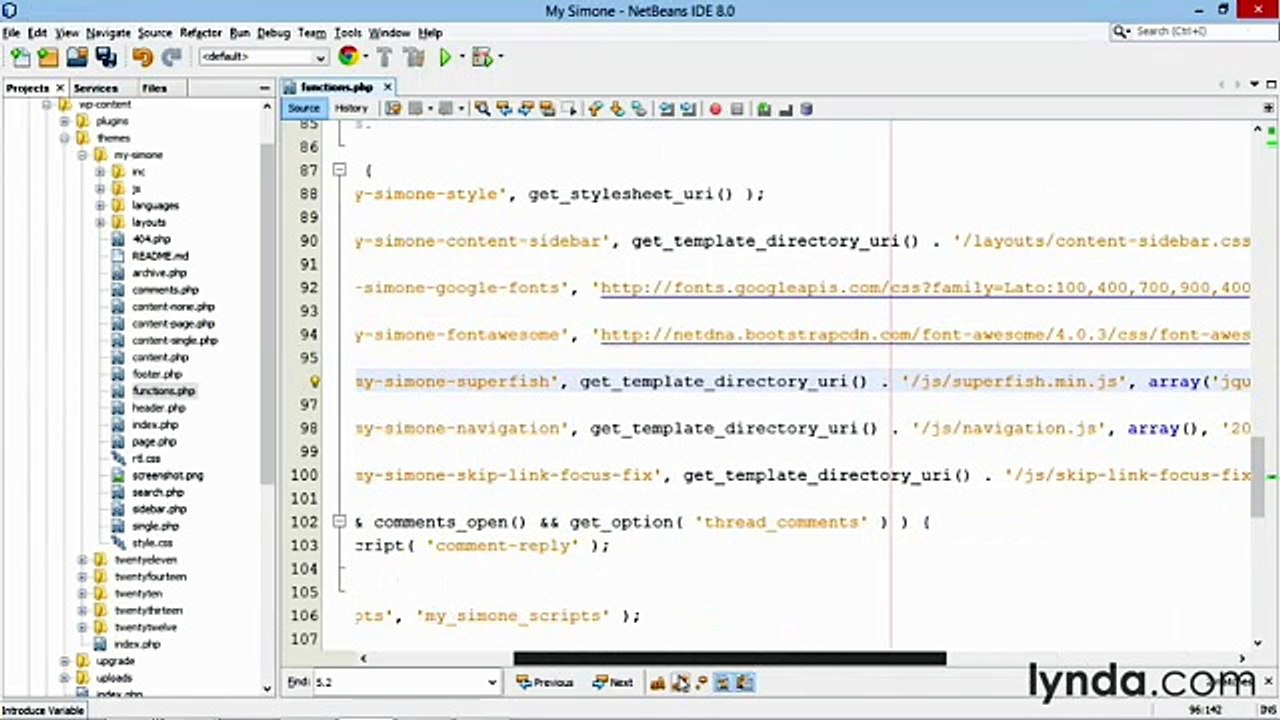Select the functions.php editor tab
This screenshot has height=720, width=1280.
click(336, 88)
